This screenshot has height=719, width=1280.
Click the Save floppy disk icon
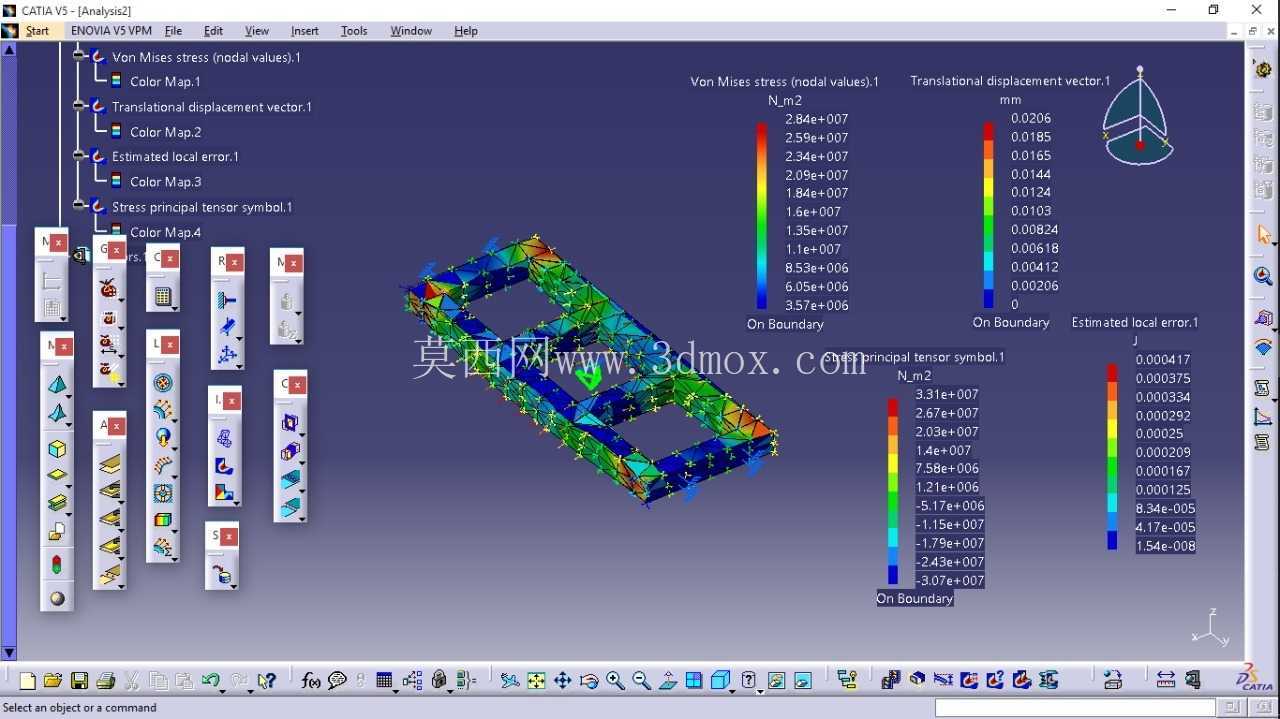pos(79,681)
